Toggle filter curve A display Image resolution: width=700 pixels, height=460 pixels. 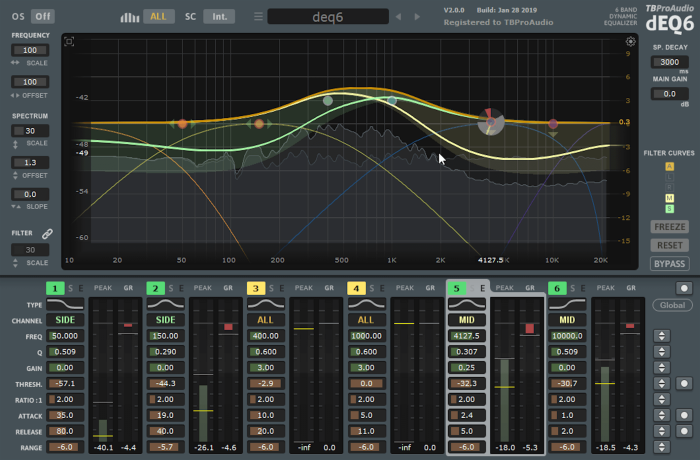(670, 166)
